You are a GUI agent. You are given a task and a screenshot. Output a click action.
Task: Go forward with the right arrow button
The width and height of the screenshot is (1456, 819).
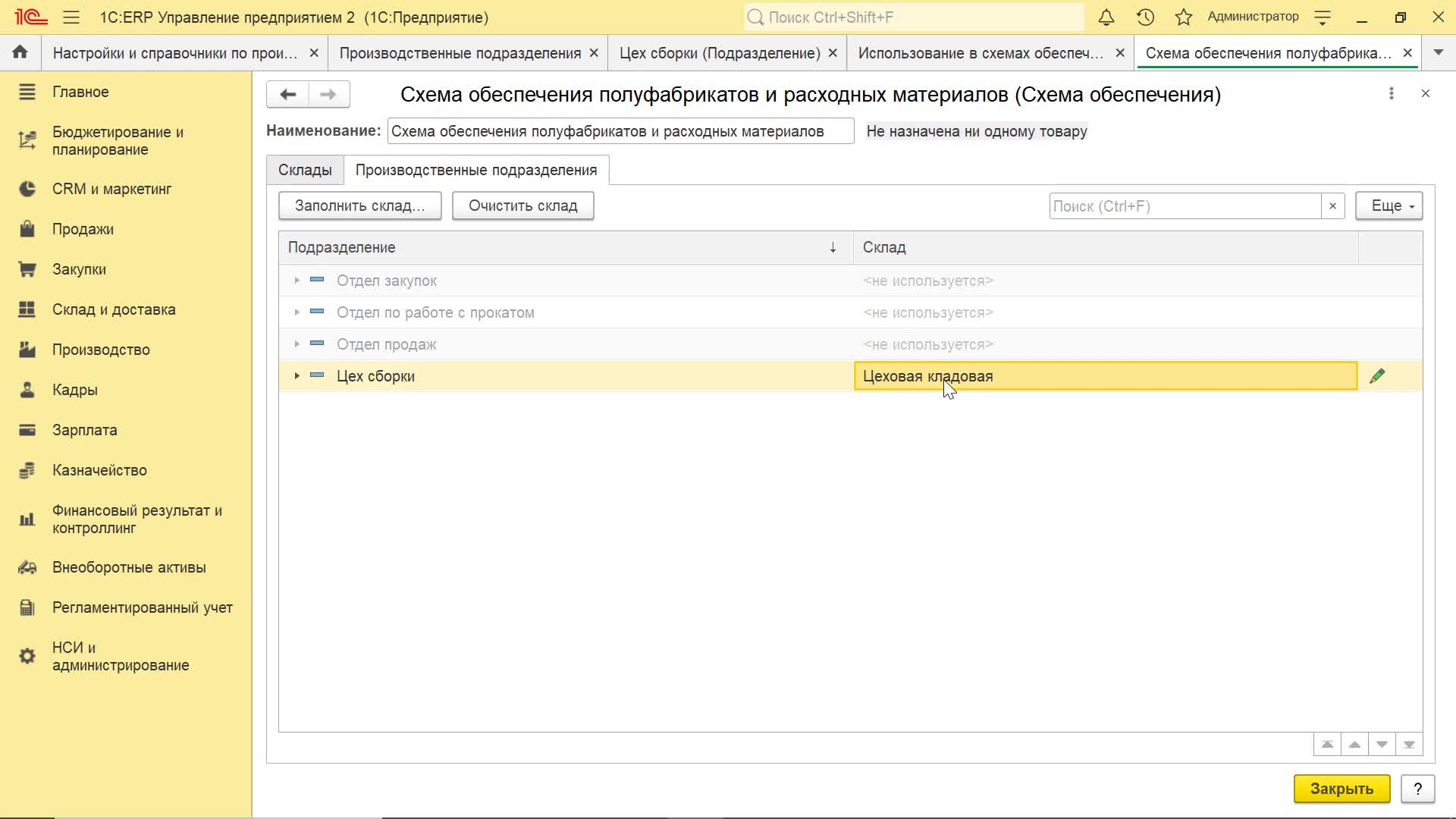pyautogui.click(x=328, y=94)
